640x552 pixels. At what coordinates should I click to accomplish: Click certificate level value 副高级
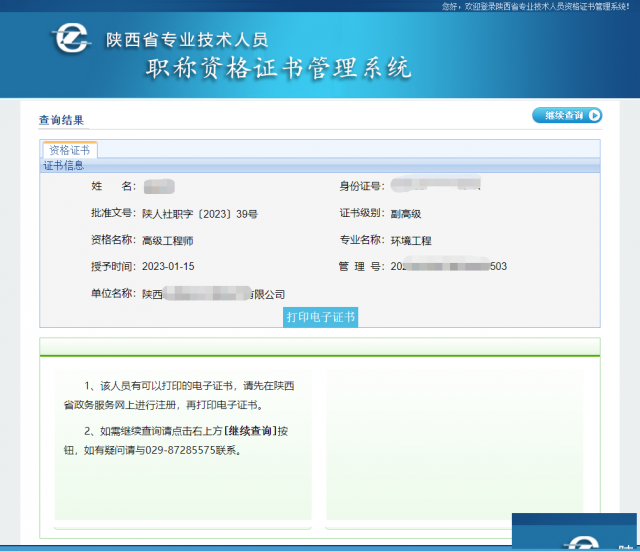point(406,214)
